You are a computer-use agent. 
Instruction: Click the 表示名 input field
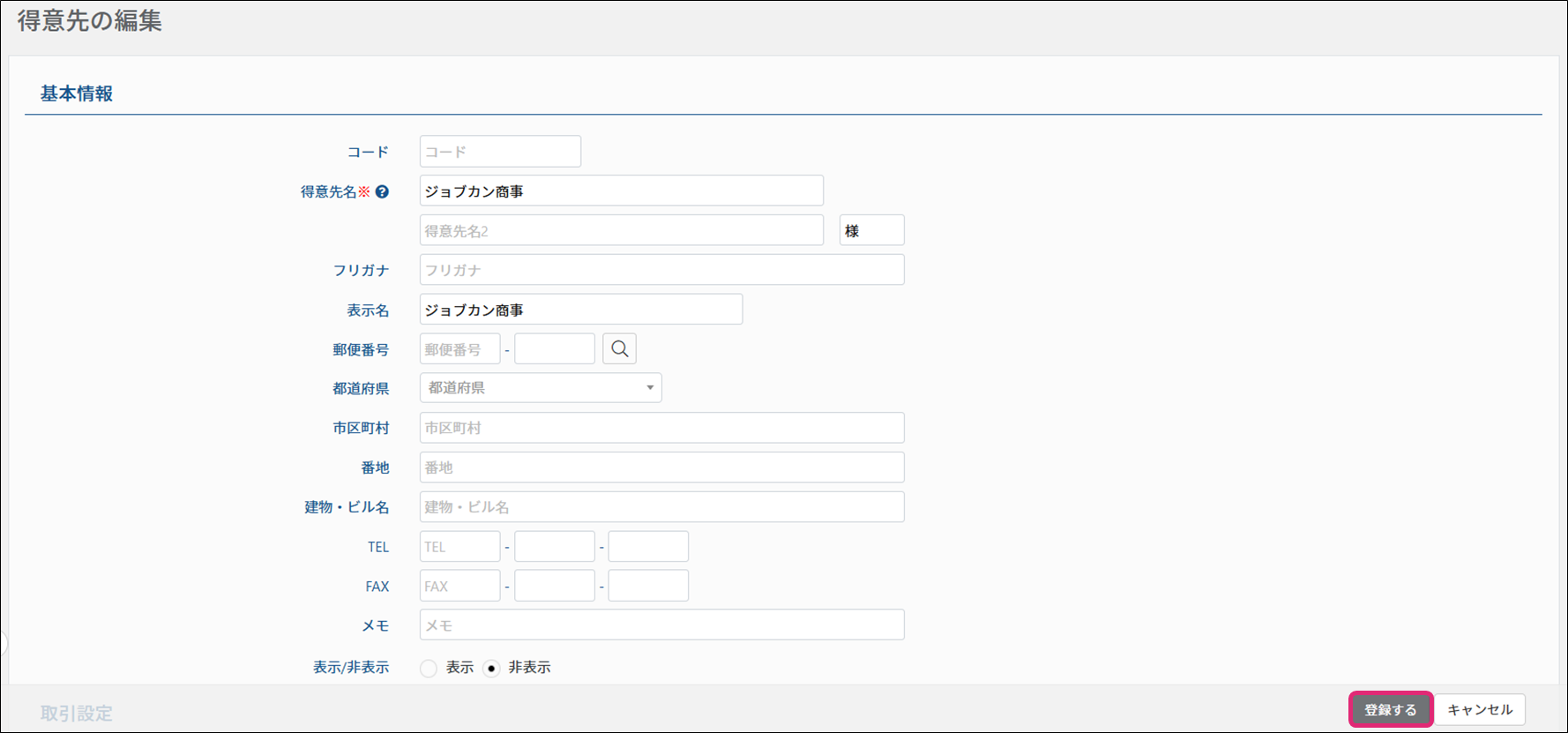[x=580, y=310]
